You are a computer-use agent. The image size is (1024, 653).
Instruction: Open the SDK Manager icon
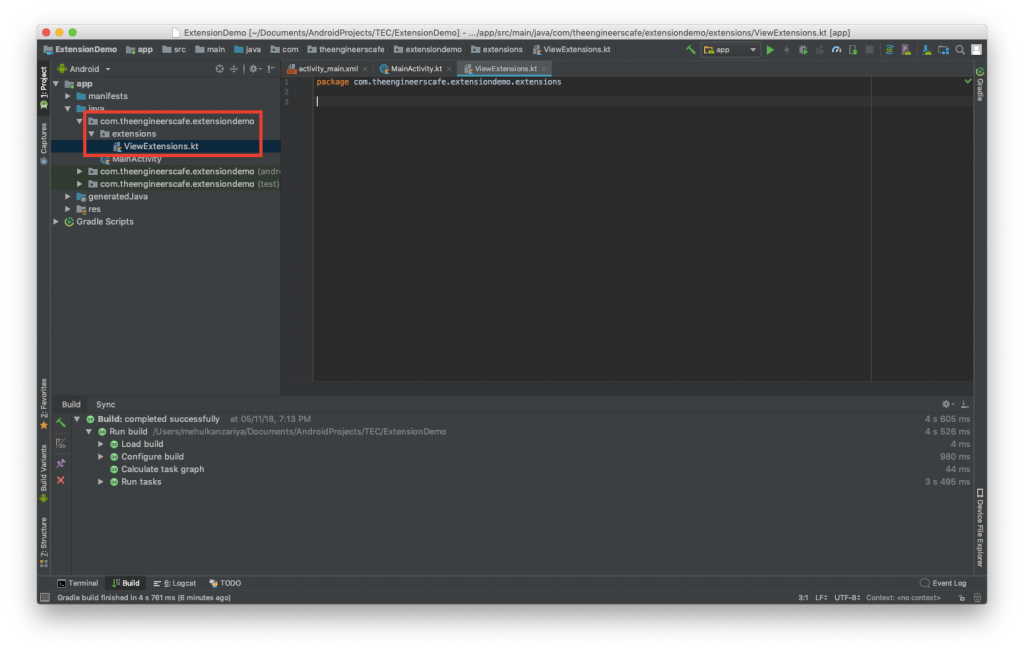click(925, 49)
